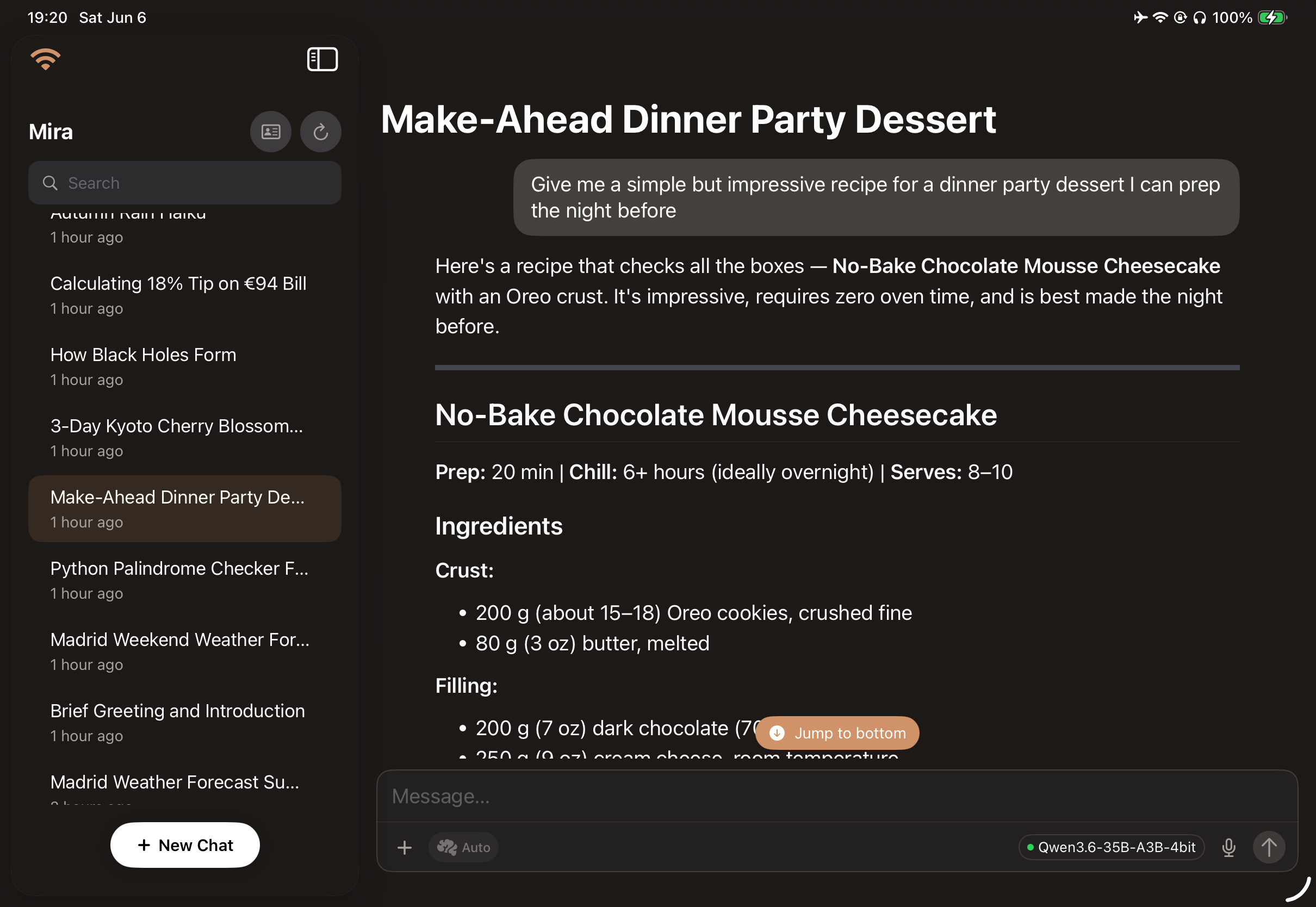Focus the Message... input field
The width and height of the screenshot is (1316, 907).
tap(837, 796)
